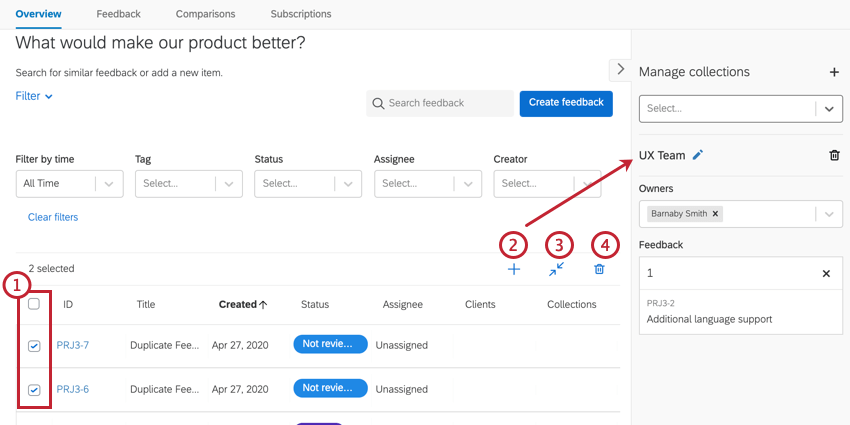Uncheck the PRJ3-7 row checkbox
850x425 pixels.
tap(34, 345)
